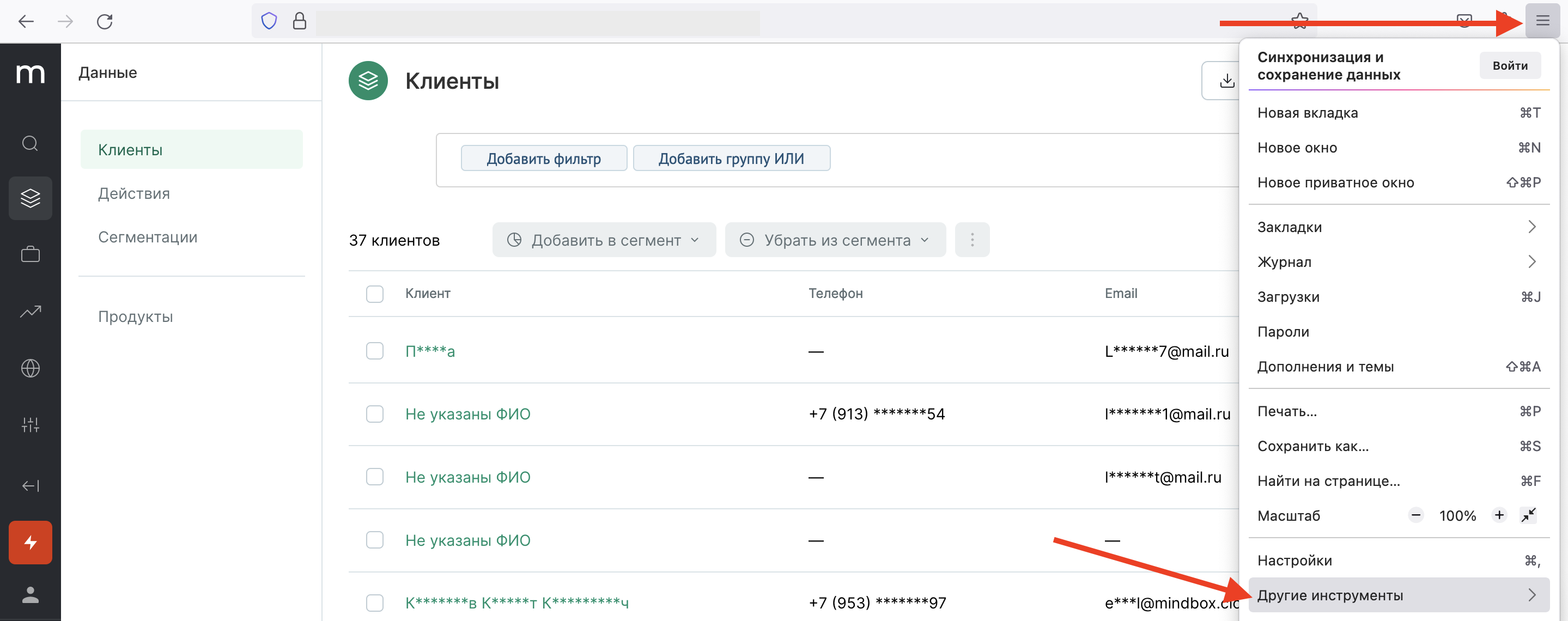Open the globe icon in the sidebar
1568x621 pixels.
(x=30, y=368)
